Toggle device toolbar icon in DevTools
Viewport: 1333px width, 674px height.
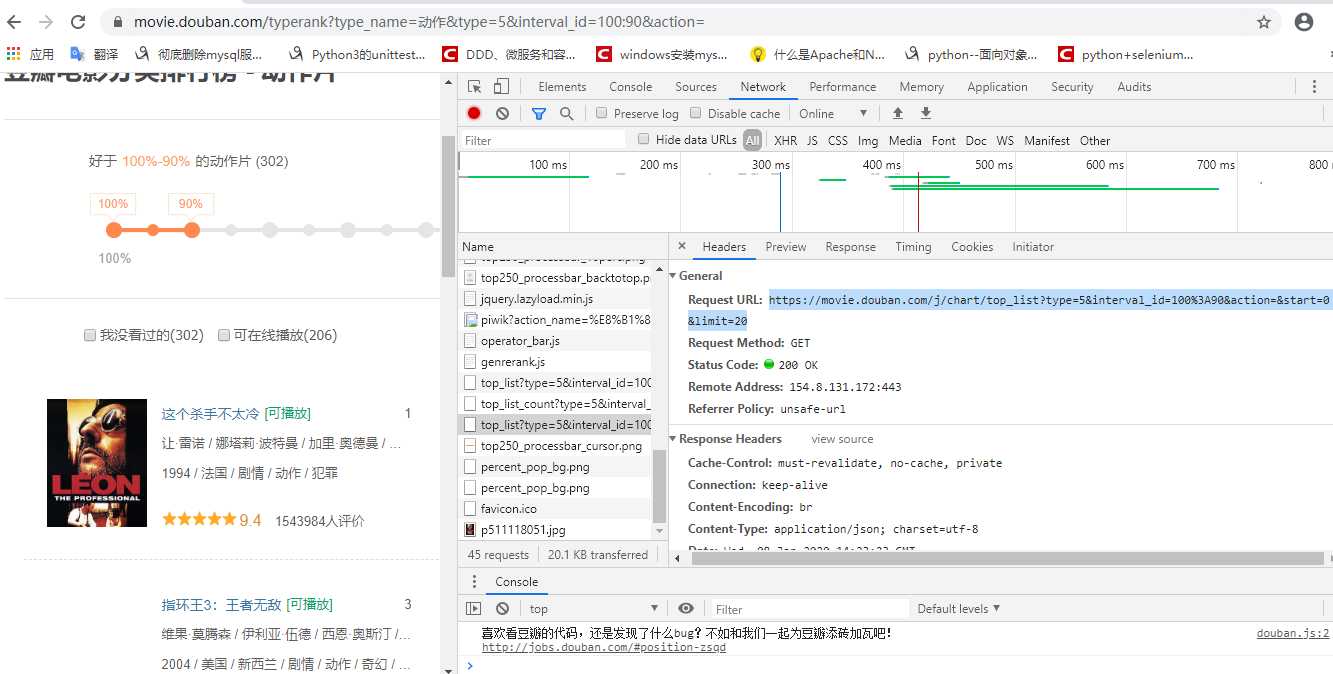[x=501, y=87]
